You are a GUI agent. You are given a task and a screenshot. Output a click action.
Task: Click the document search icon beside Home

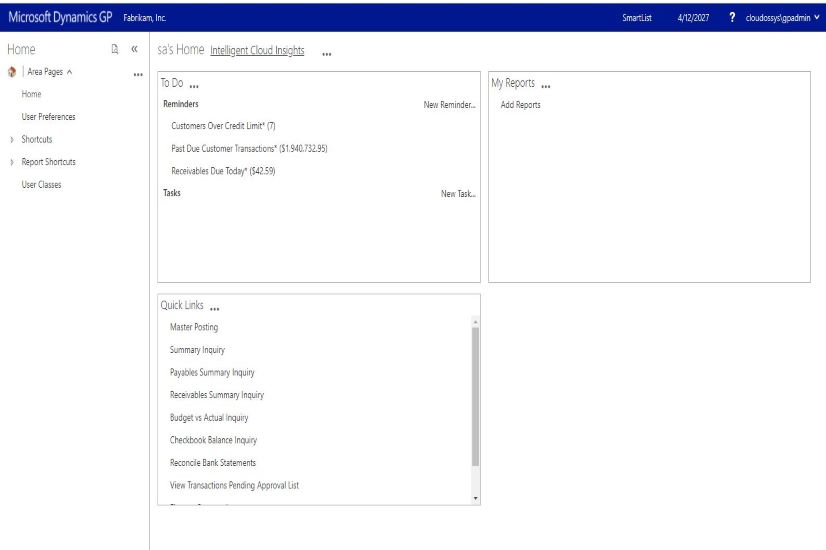115,49
